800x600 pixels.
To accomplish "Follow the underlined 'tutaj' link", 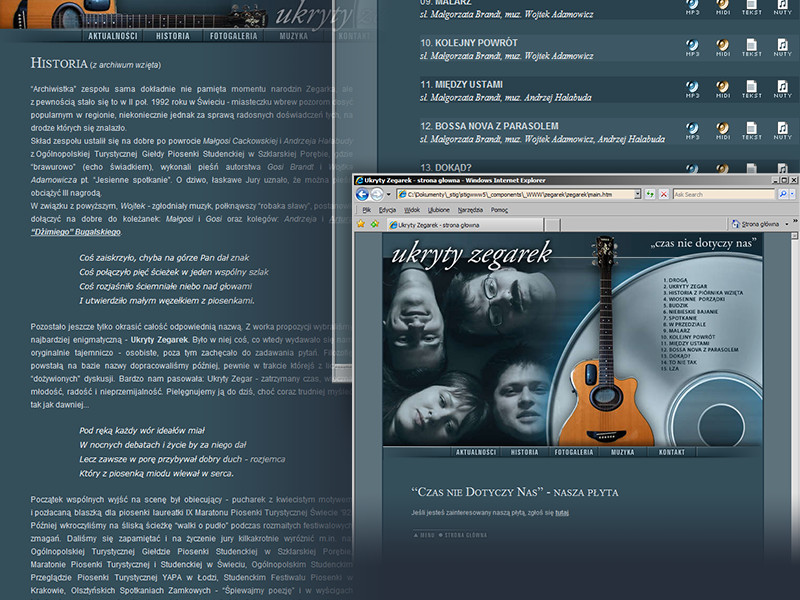I will [562, 513].
